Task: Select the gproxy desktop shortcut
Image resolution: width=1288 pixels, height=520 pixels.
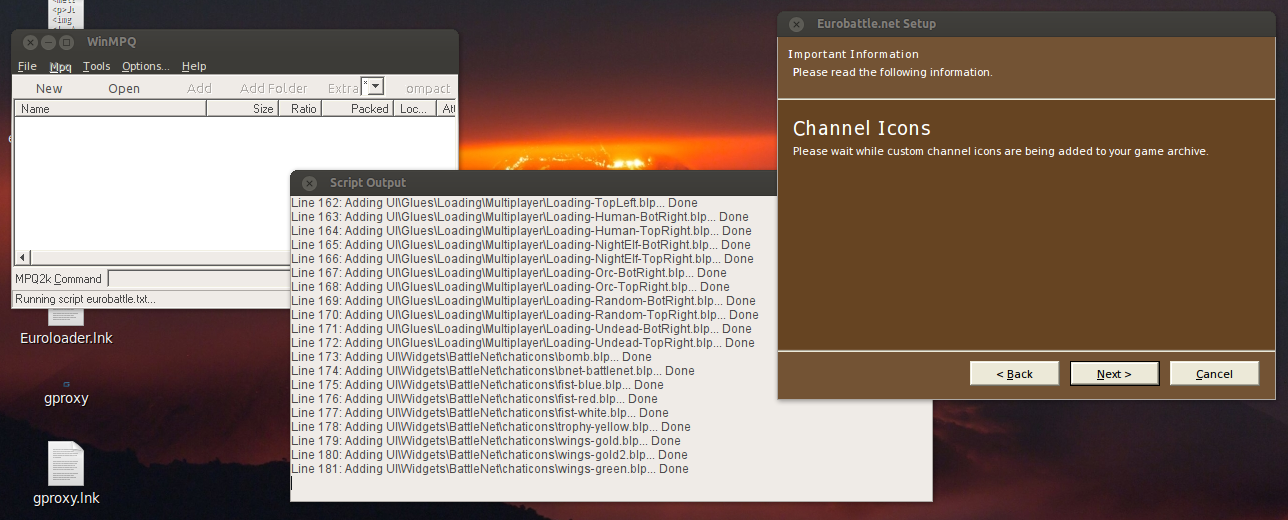Action: pos(66,391)
